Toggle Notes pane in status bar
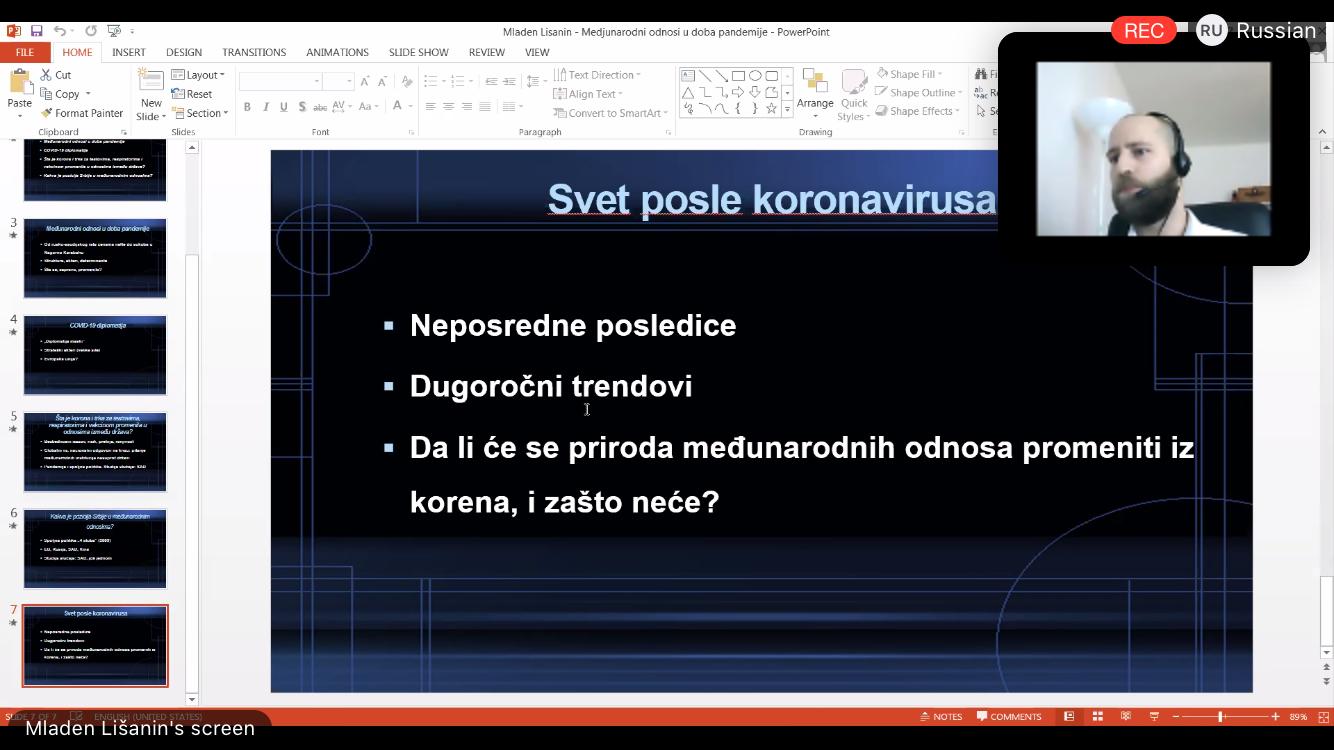1334x750 pixels. (x=941, y=717)
